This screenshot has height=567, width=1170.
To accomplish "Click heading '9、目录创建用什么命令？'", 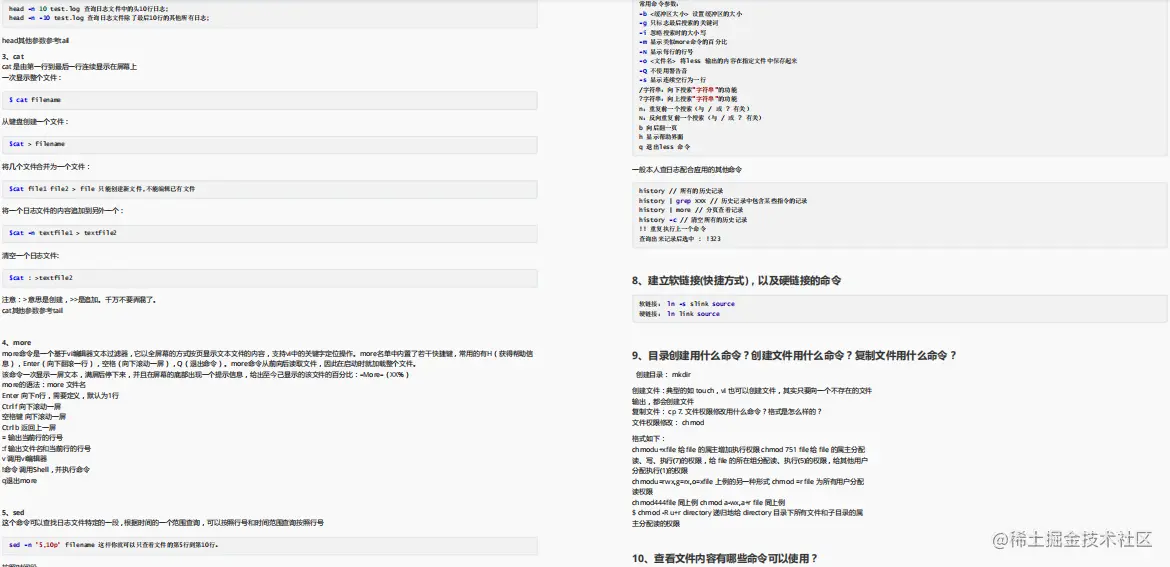I will click(x=690, y=356).
